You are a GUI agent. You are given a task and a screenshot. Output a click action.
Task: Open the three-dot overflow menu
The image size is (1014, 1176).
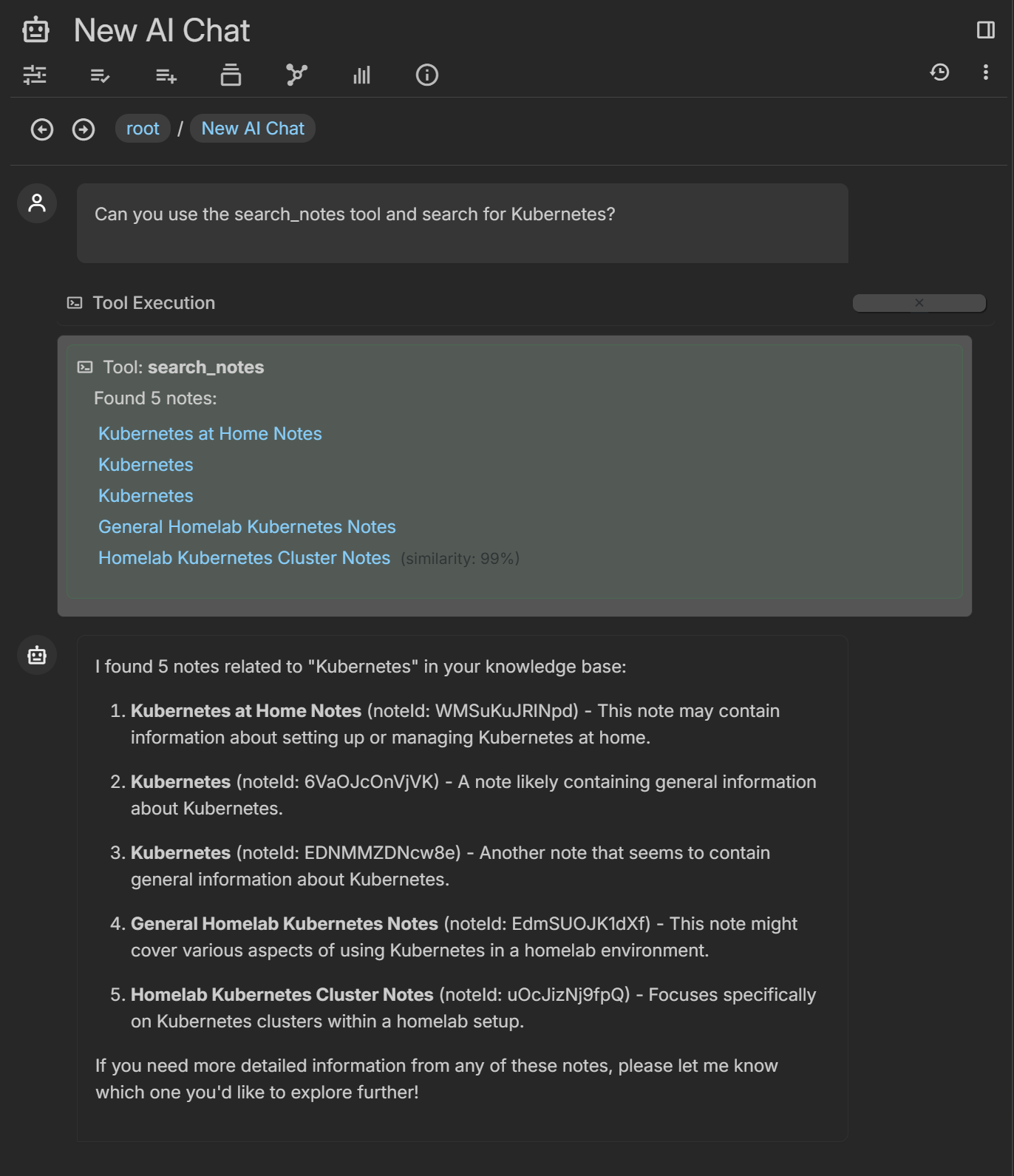click(x=984, y=72)
